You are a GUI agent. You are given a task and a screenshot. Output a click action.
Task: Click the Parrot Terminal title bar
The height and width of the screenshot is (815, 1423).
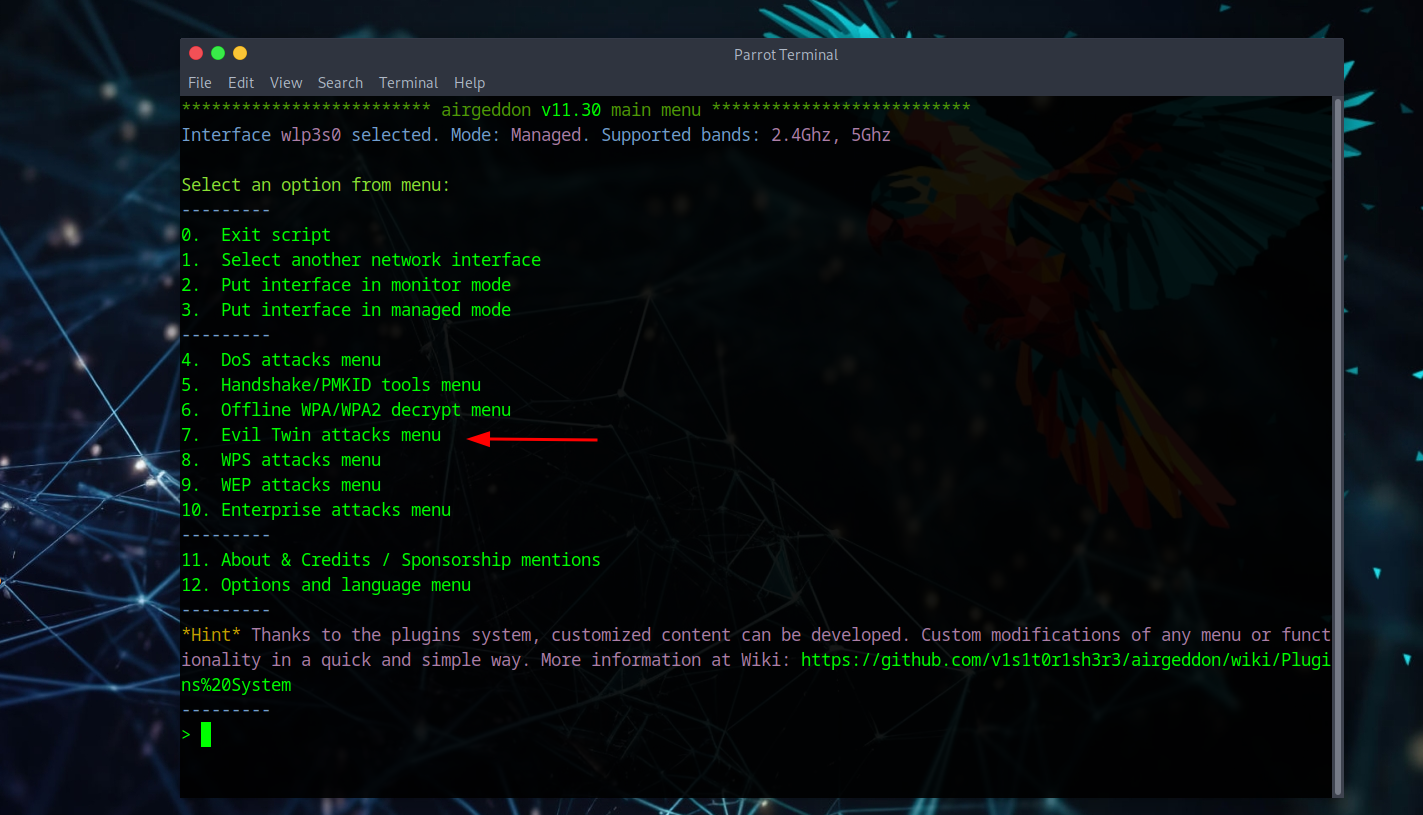point(786,55)
